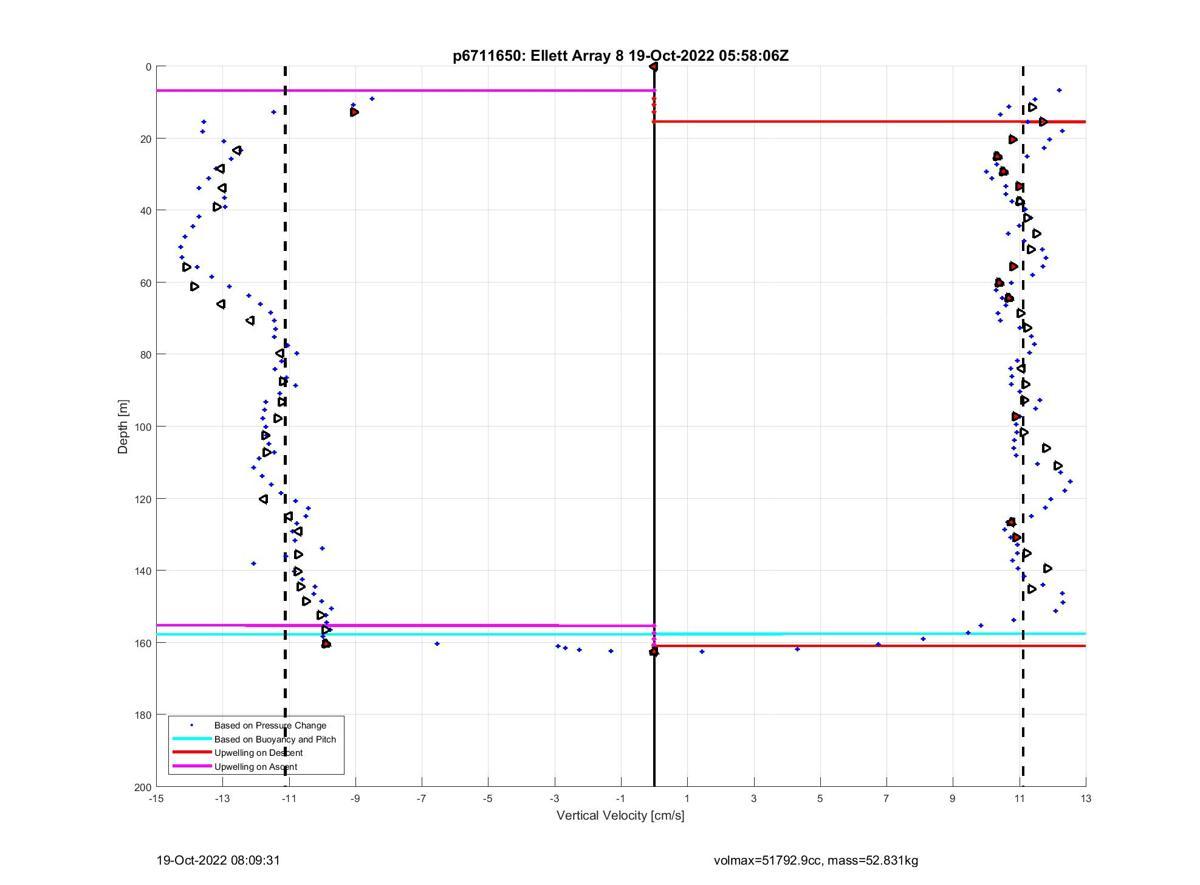
Task: Click depth tick label '160'
Action: pyautogui.click(x=142, y=643)
